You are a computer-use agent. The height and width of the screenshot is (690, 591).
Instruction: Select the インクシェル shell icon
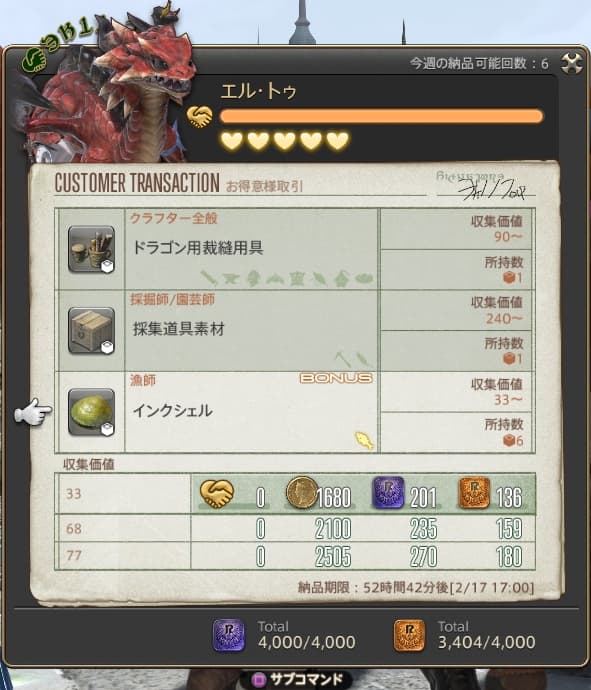(91, 412)
